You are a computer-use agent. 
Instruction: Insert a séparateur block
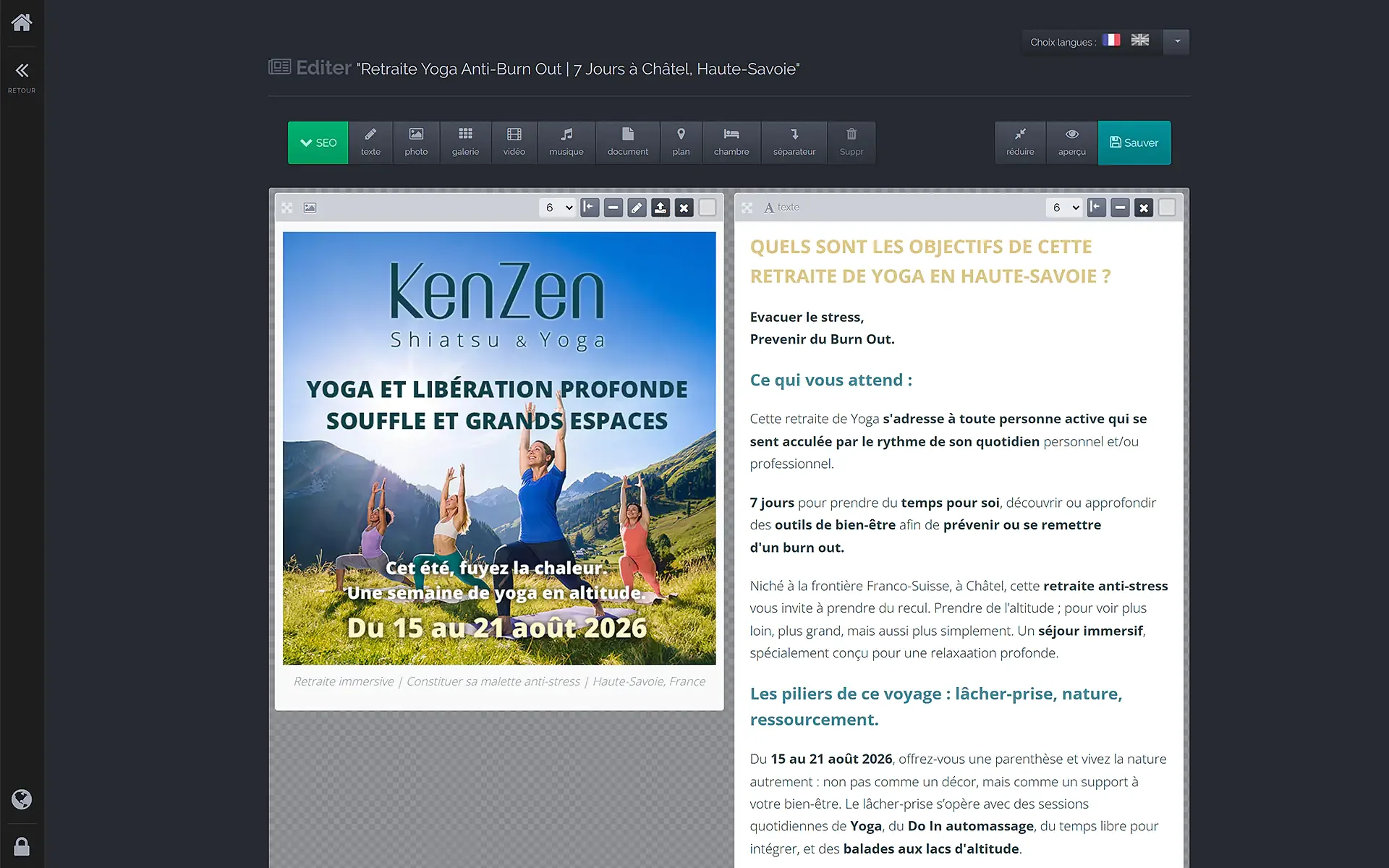794,142
